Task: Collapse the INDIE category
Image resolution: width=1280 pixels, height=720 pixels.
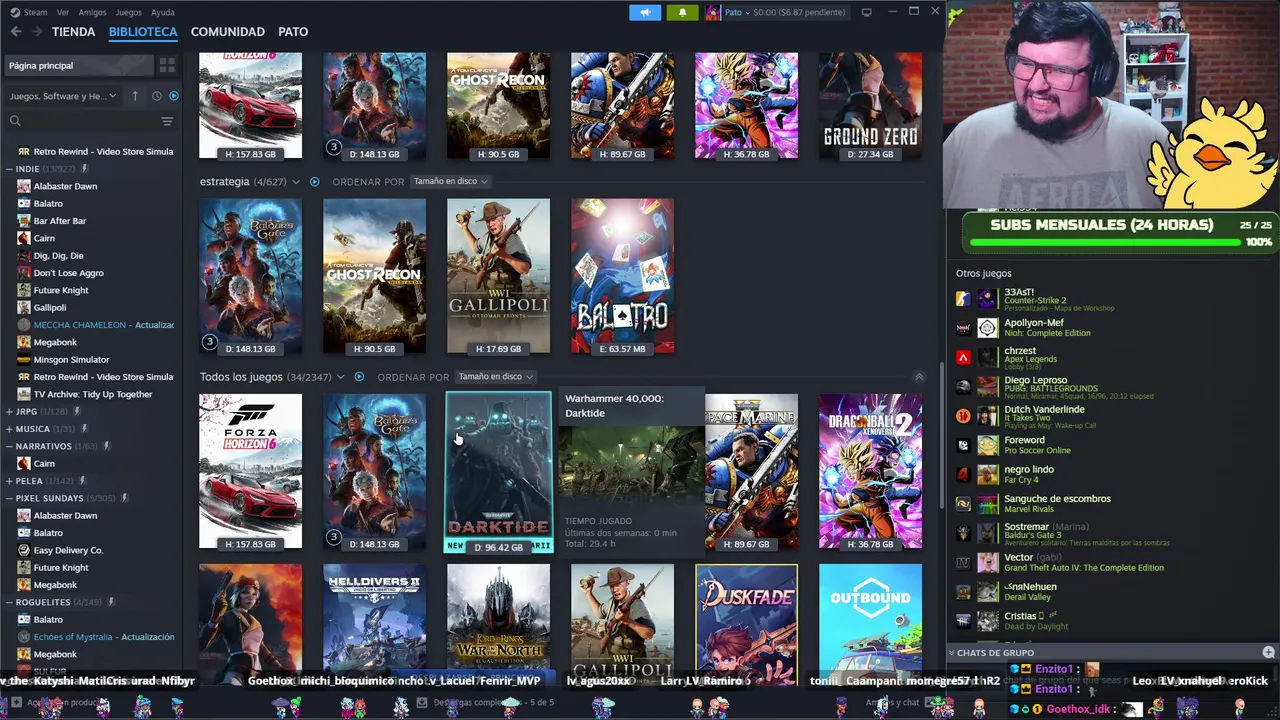Action: click(x=9, y=169)
